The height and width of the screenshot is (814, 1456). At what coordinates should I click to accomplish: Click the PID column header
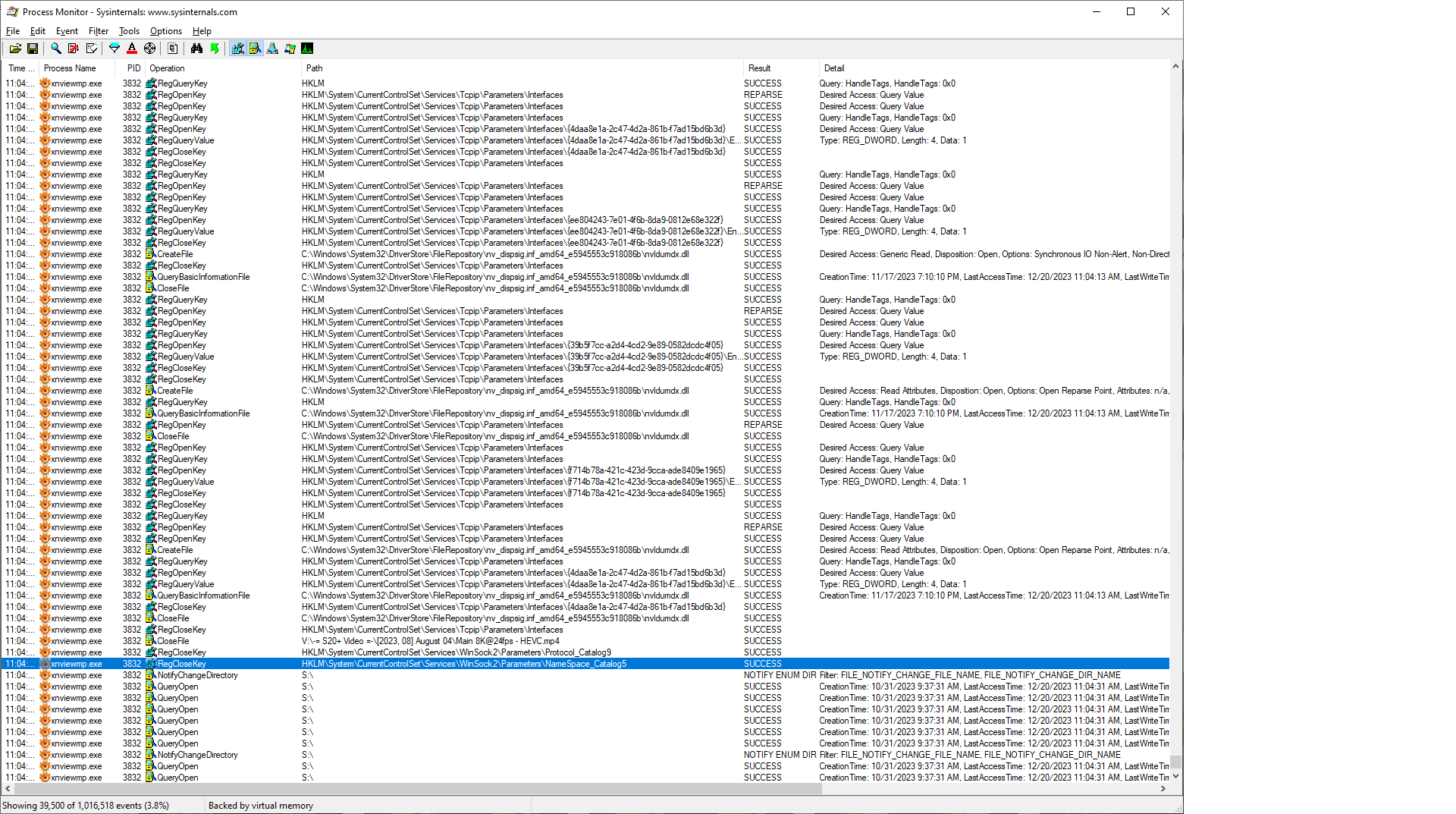130,68
